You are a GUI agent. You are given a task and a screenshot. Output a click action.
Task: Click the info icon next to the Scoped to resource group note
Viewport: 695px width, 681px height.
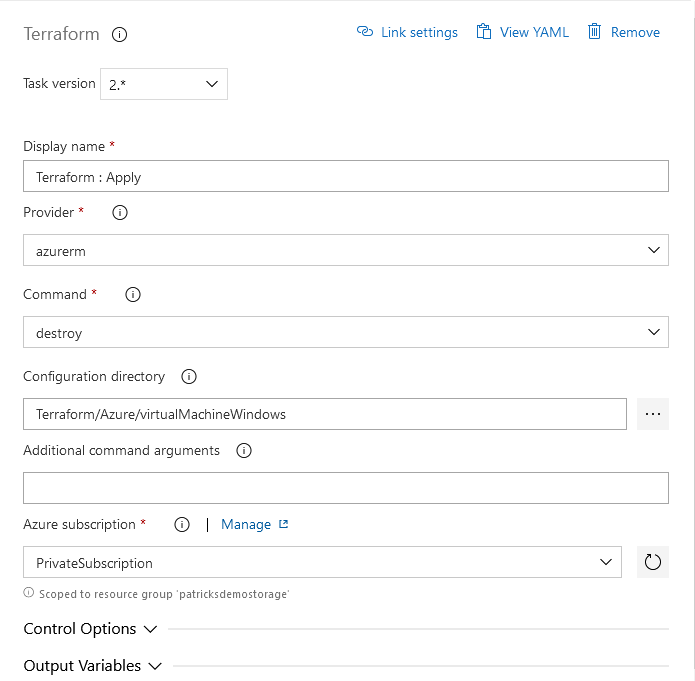[29, 593]
